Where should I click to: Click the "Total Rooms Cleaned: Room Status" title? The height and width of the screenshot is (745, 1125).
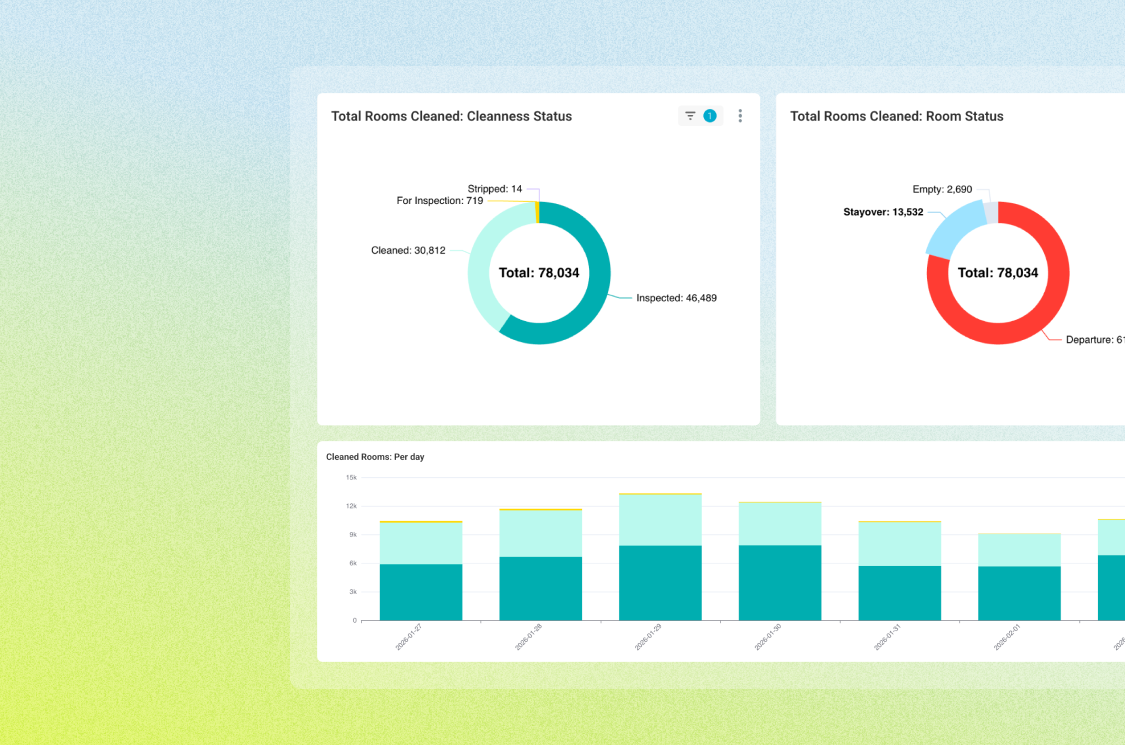pyautogui.click(x=897, y=115)
